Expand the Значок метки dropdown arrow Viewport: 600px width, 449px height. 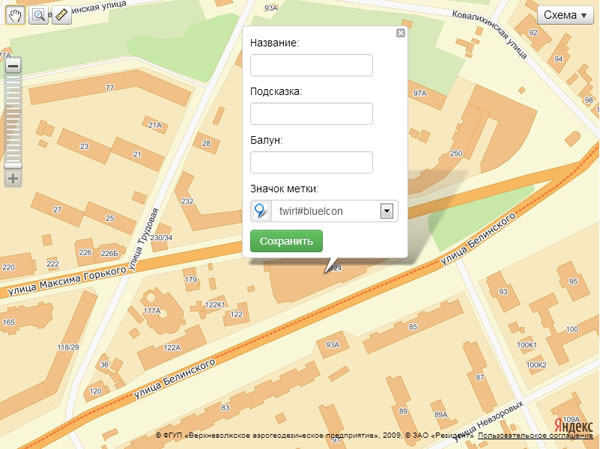point(386,211)
